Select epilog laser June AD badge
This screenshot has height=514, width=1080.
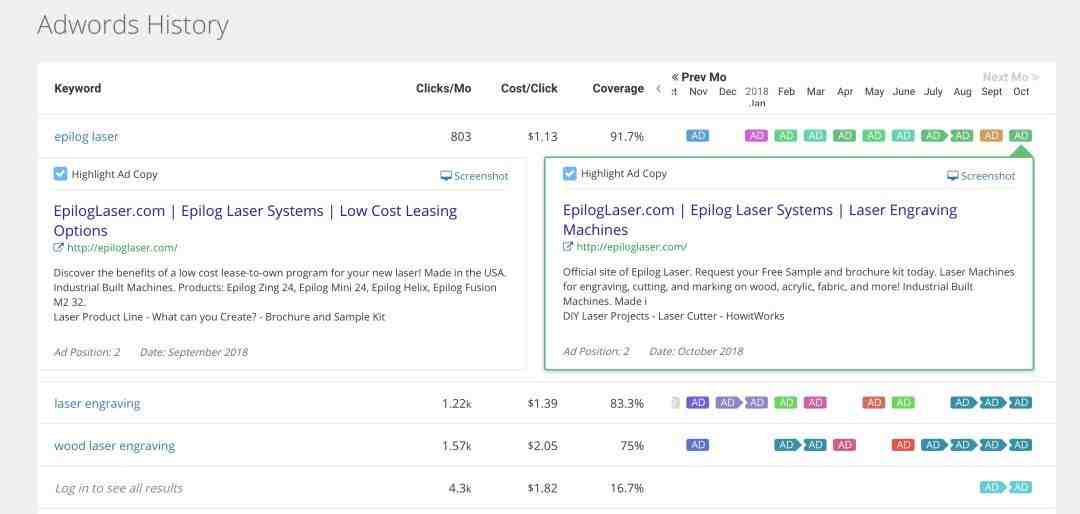[903, 136]
